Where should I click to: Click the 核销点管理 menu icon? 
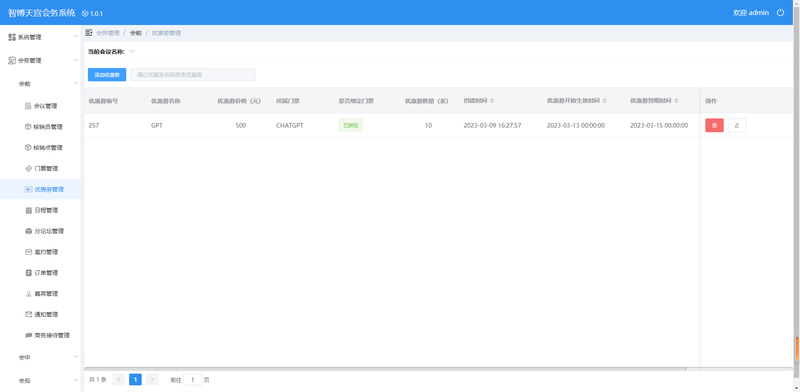(x=28, y=148)
